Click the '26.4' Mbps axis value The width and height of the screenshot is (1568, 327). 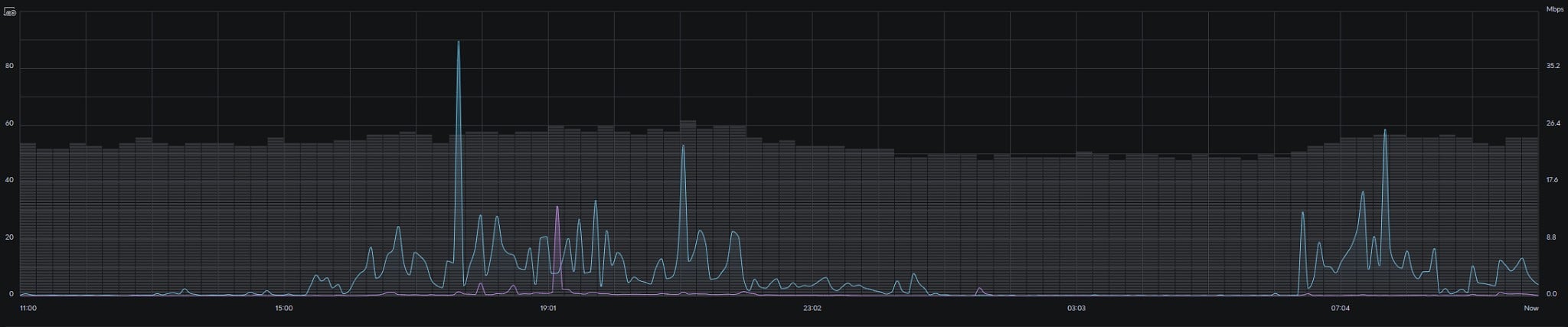[1553, 123]
